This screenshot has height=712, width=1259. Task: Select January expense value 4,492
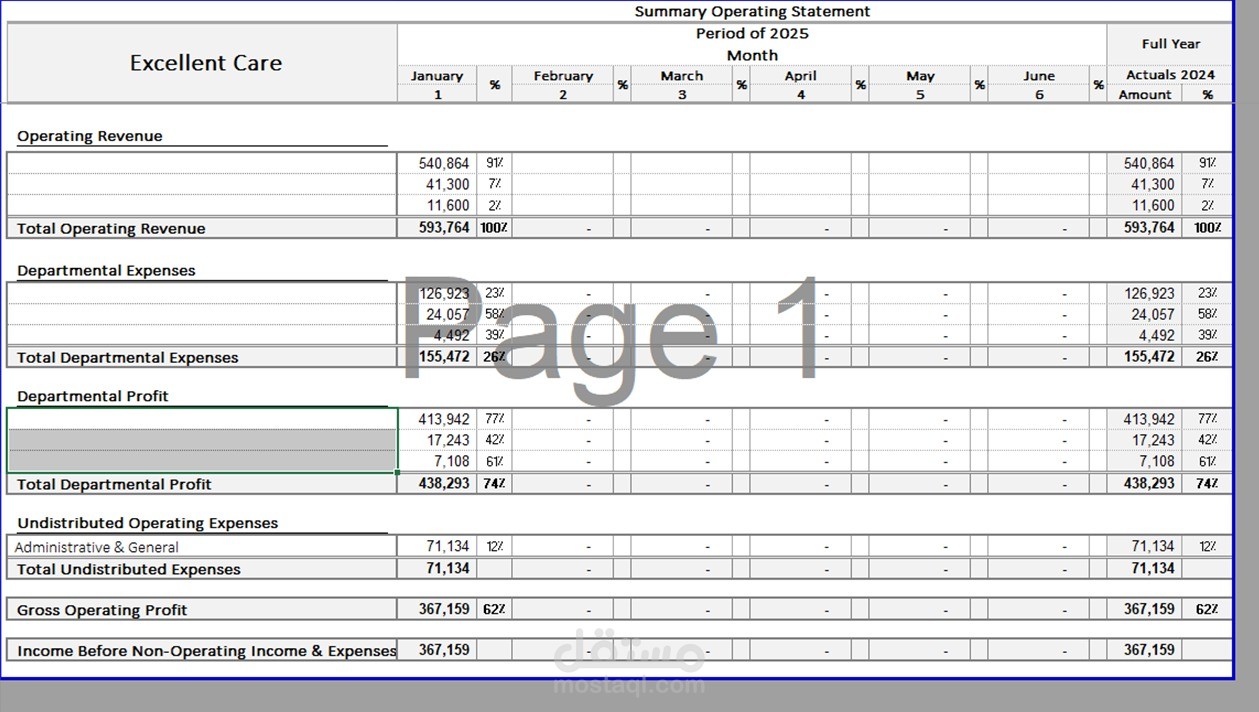452,336
